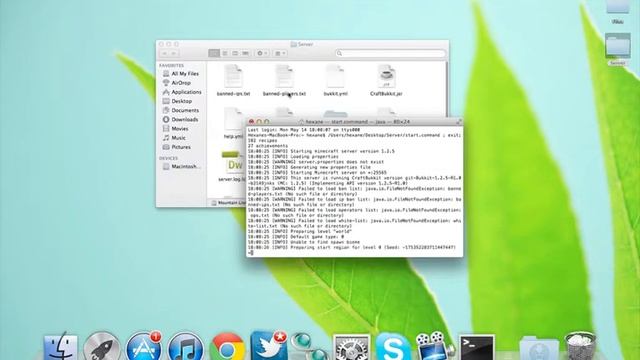Click the Files folder on desktop
The width and height of the screenshot is (640, 360).
pyautogui.click(x=618, y=11)
